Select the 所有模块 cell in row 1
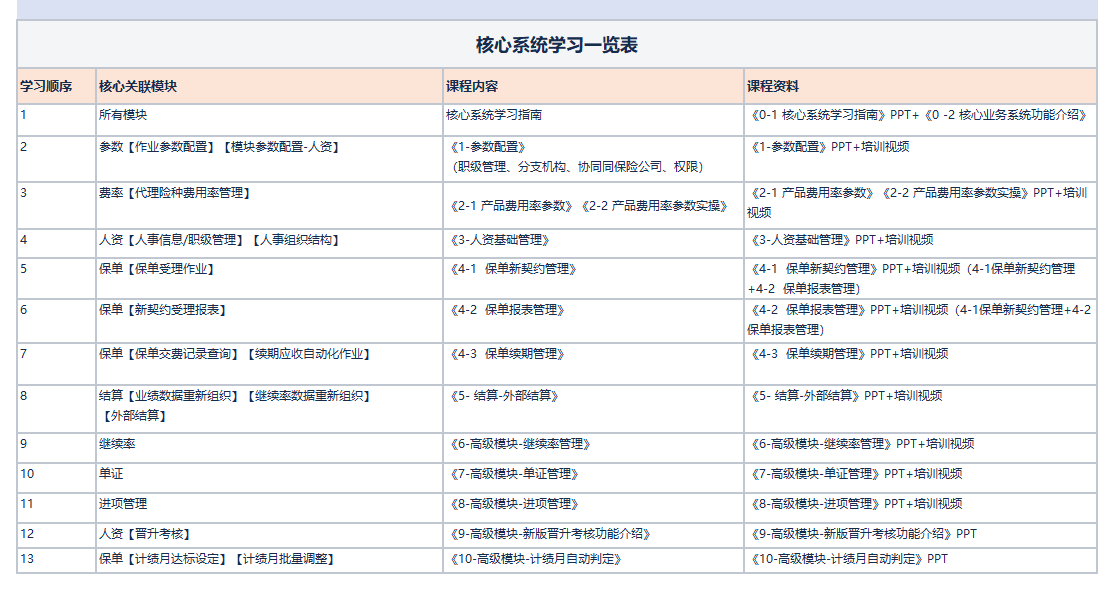The width and height of the screenshot is (1117, 592). tap(122, 115)
